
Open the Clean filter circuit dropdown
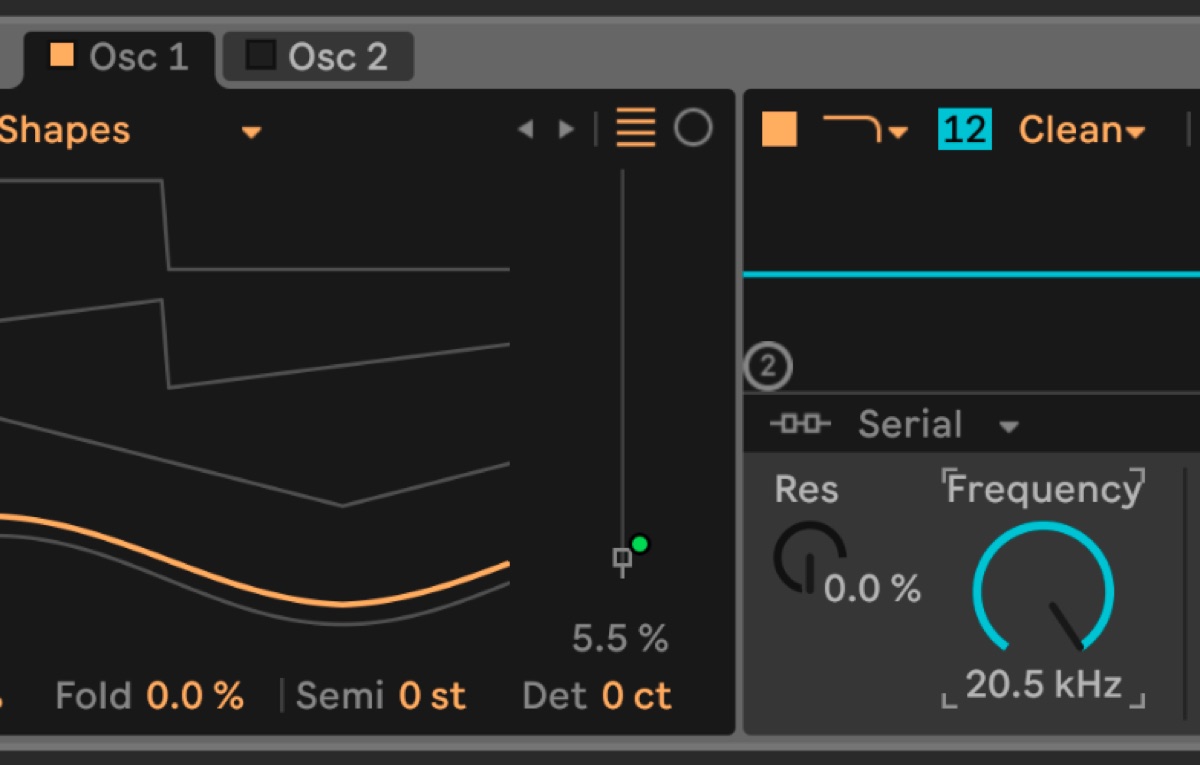click(x=1082, y=130)
